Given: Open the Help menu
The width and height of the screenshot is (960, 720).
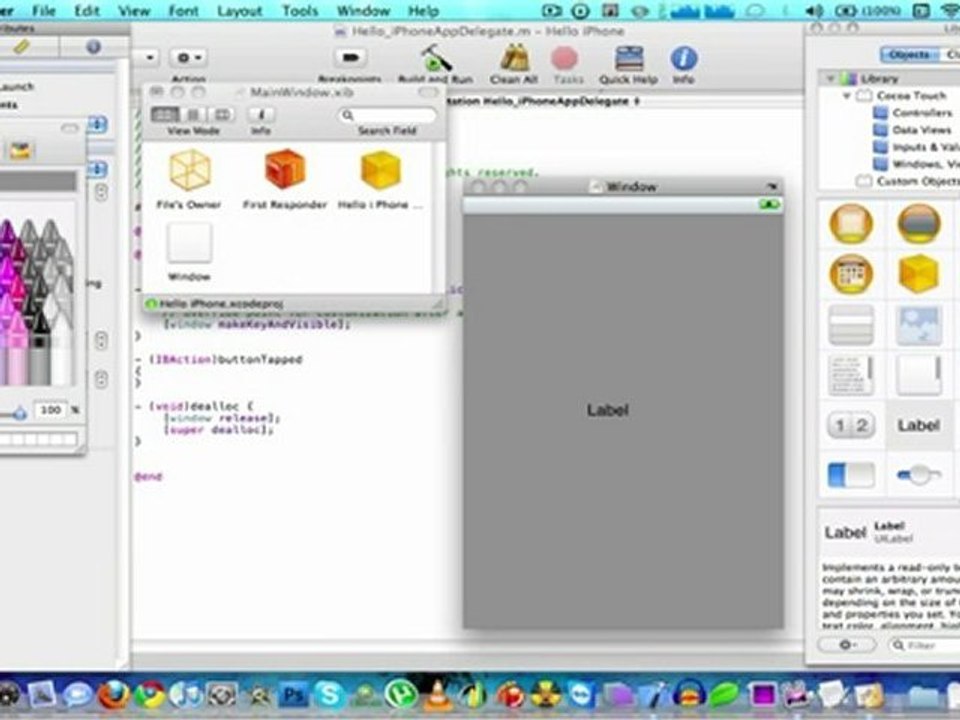Looking at the screenshot, I should click(x=423, y=10).
